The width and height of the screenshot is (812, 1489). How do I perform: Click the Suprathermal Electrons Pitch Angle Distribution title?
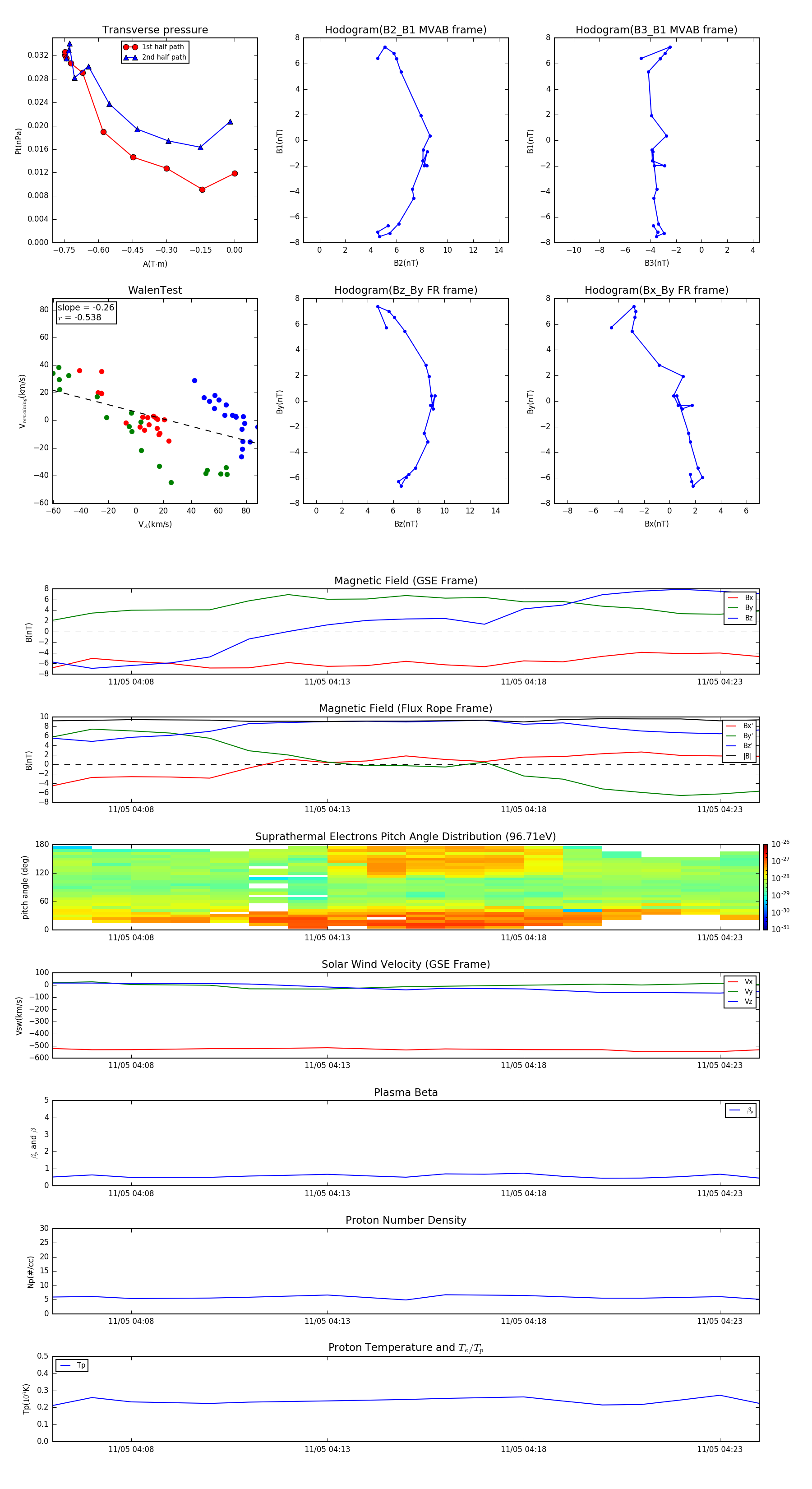[x=406, y=837]
